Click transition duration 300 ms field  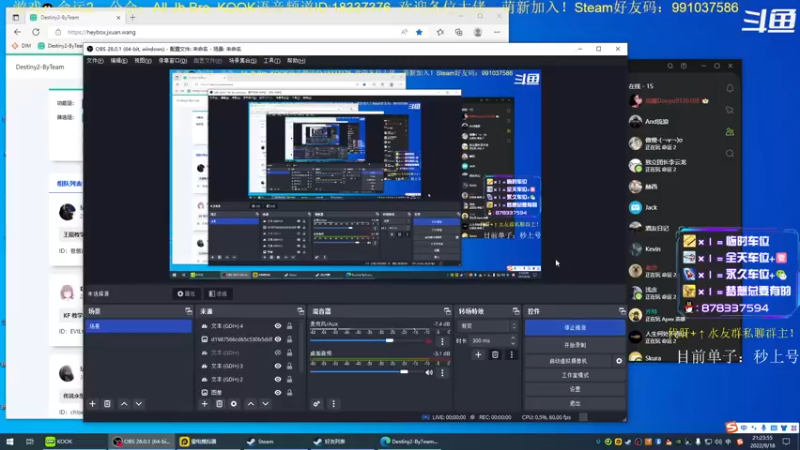tap(489, 340)
